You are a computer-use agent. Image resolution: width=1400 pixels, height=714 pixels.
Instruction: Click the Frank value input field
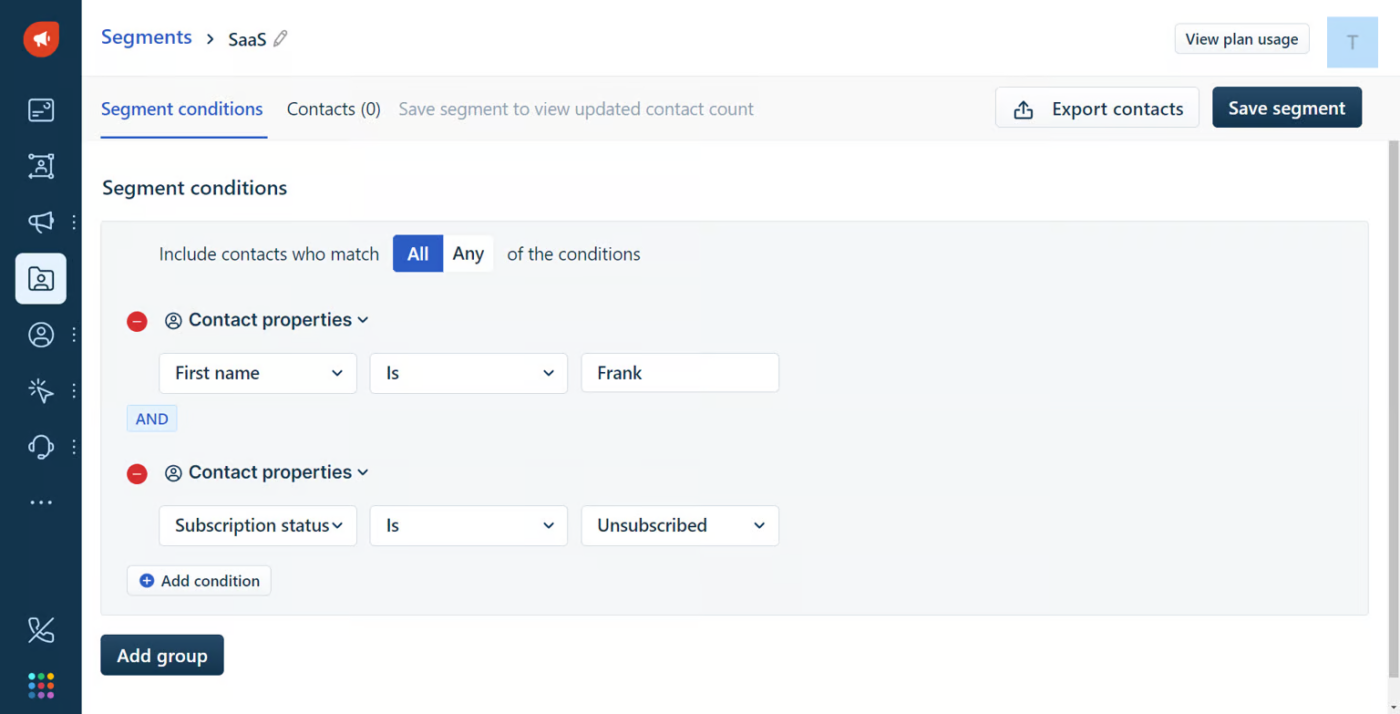click(x=680, y=373)
